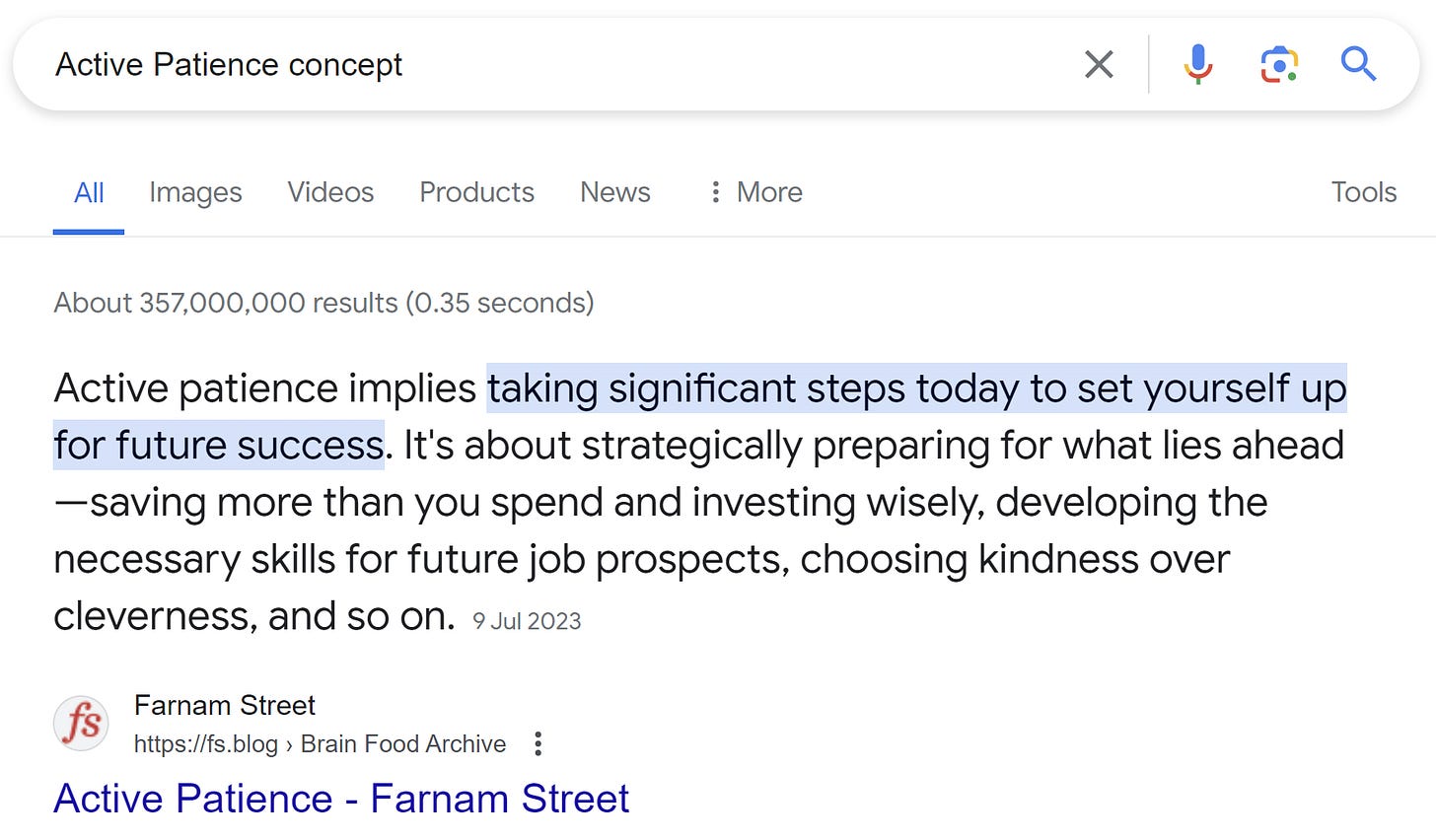Viewport: 1436px width, 840px height.
Task: Open Active Patience - Farnam Street link
Action: 341,799
